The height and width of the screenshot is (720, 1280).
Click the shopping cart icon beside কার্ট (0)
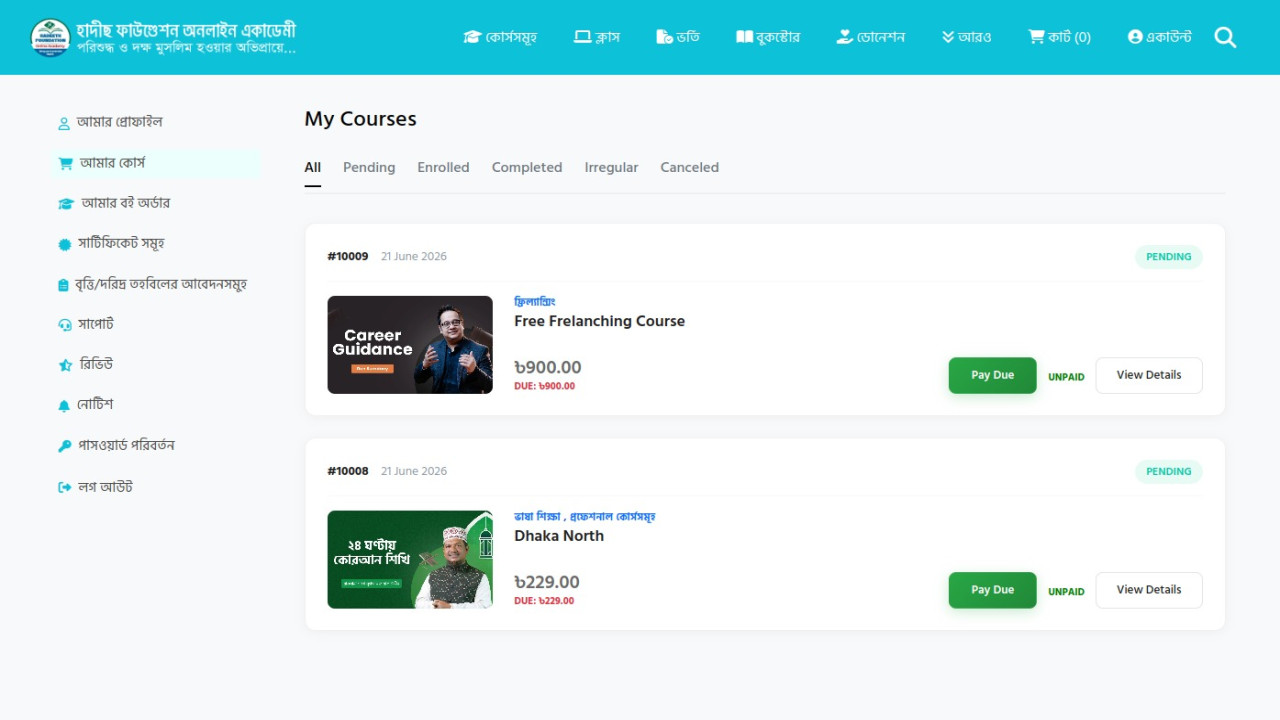pos(1036,37)
